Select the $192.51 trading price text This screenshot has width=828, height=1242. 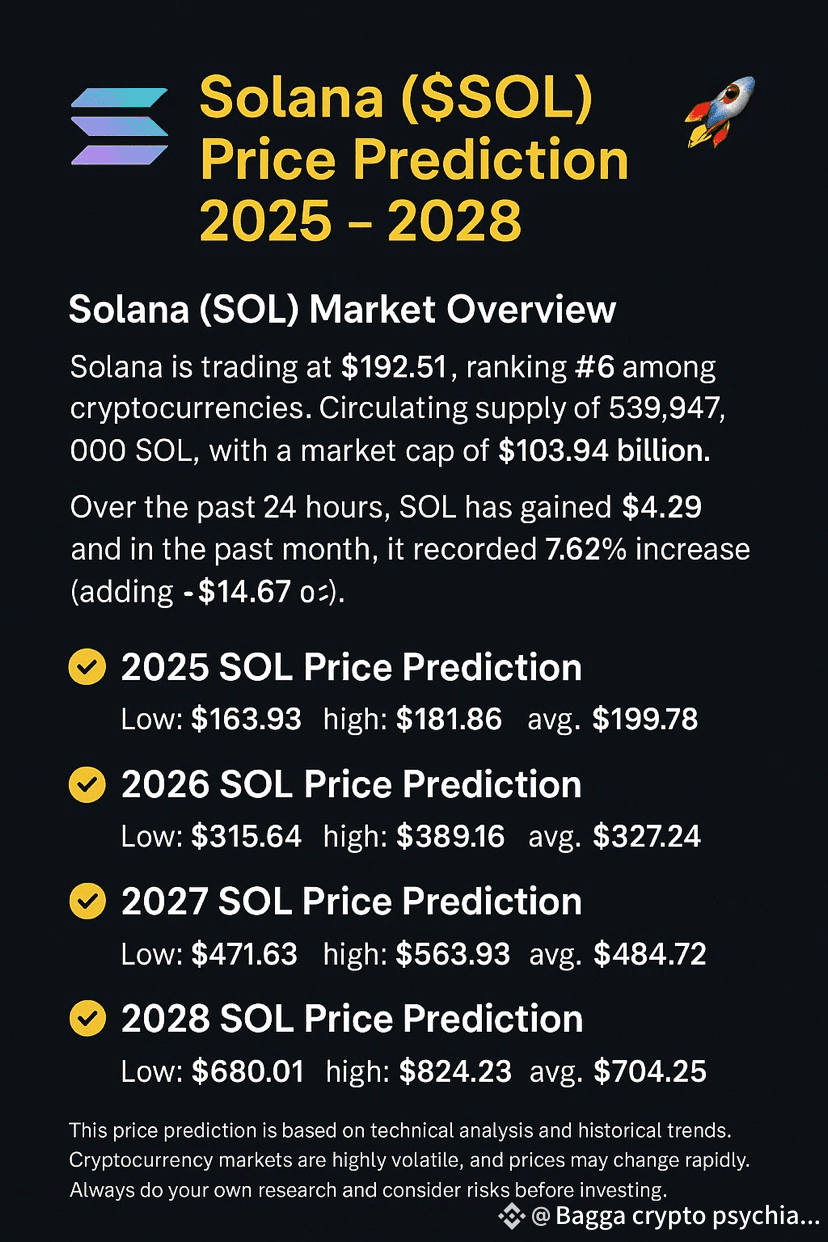(399, 368)
